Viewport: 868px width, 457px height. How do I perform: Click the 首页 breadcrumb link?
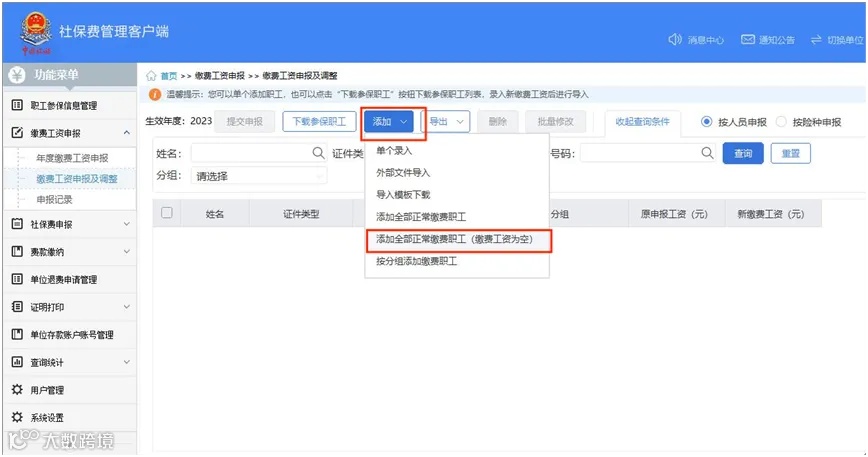pos(168,76)
